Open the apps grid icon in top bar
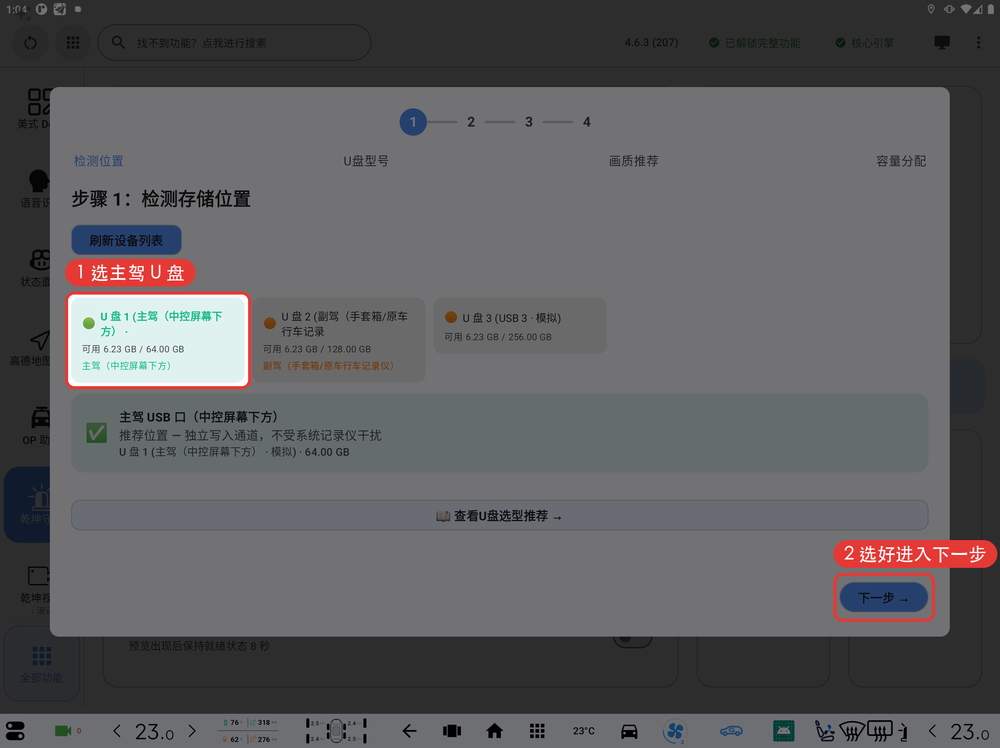 [73, 43]
